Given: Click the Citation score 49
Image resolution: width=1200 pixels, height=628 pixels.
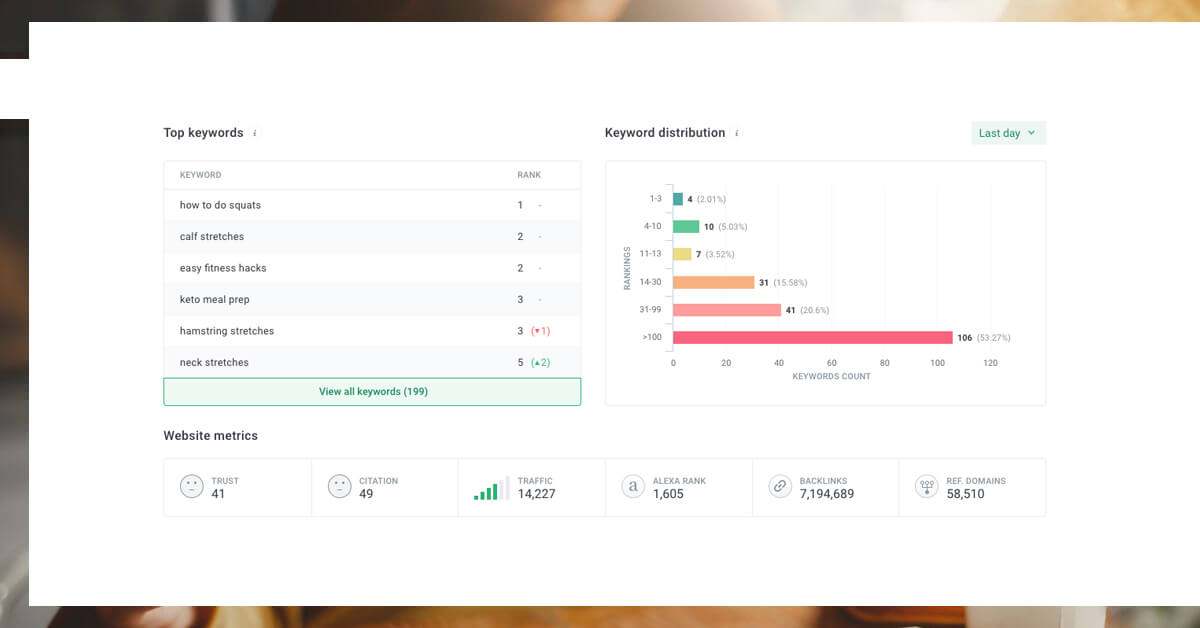Looking at the screenshot, I should (x=366, y=494).
